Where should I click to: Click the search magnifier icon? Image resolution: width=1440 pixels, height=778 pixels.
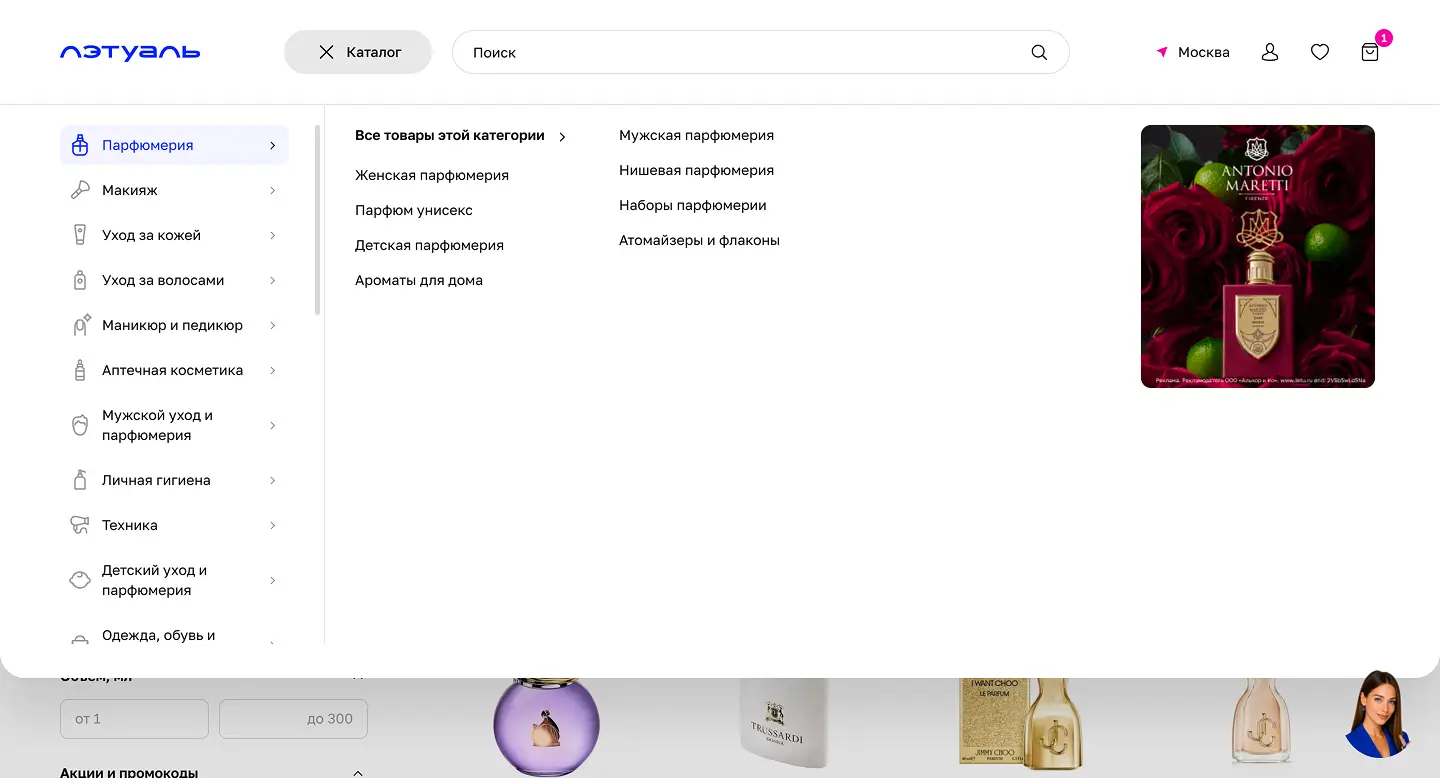(1038, 51)
